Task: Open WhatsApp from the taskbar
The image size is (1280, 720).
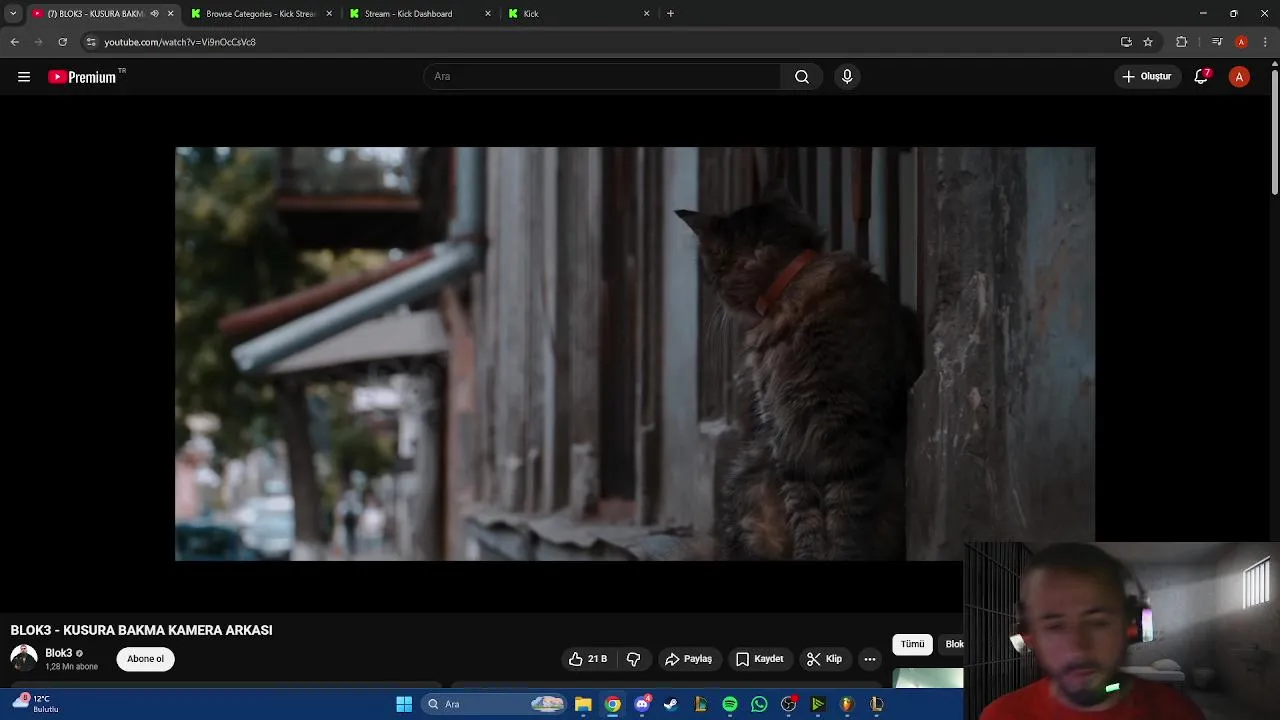Action: click(x=759, y=704)
